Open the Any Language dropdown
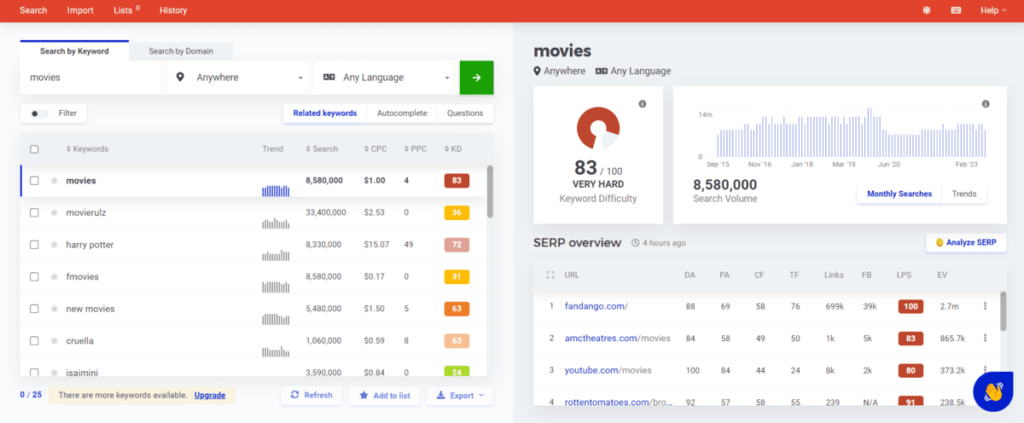The image size is (1024, 423). click(385, 77)
